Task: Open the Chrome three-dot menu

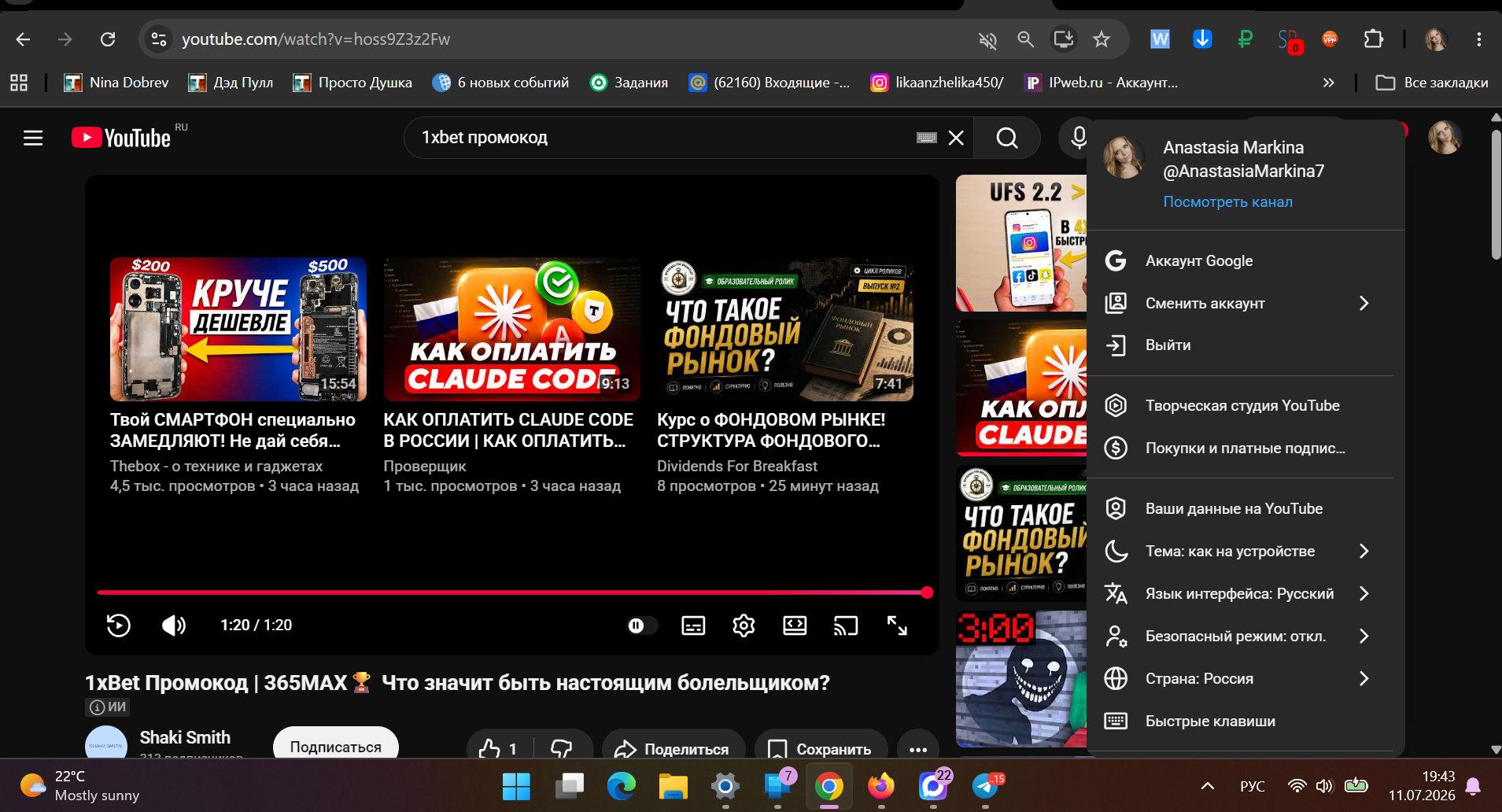Action: [1479, 39]
